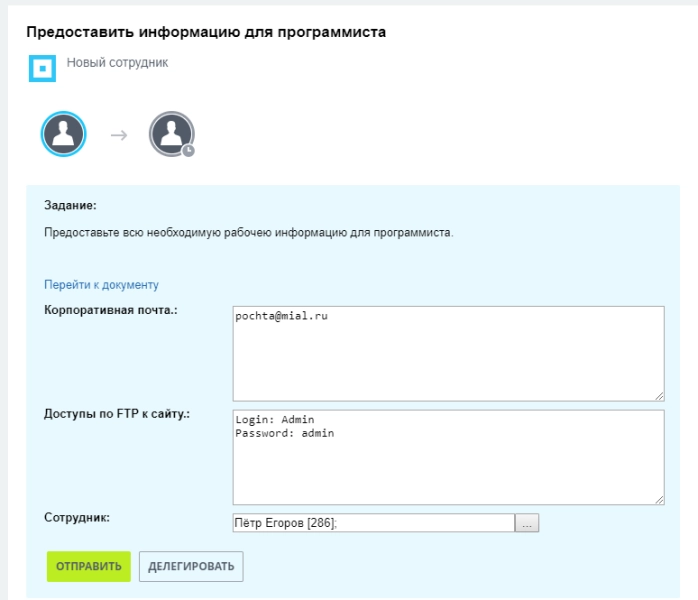
Task: Focus the Корпоративная почта text area
Action: coord(447,353)
